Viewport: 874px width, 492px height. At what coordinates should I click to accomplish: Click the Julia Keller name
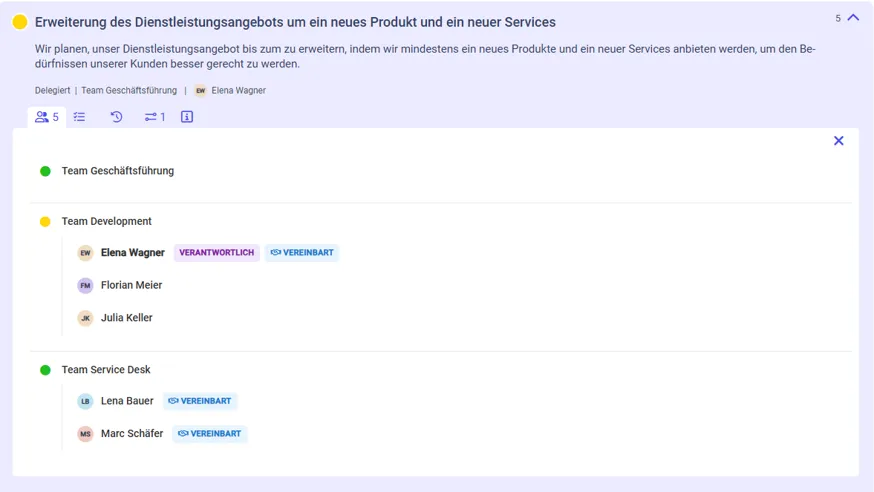[127, 318]
